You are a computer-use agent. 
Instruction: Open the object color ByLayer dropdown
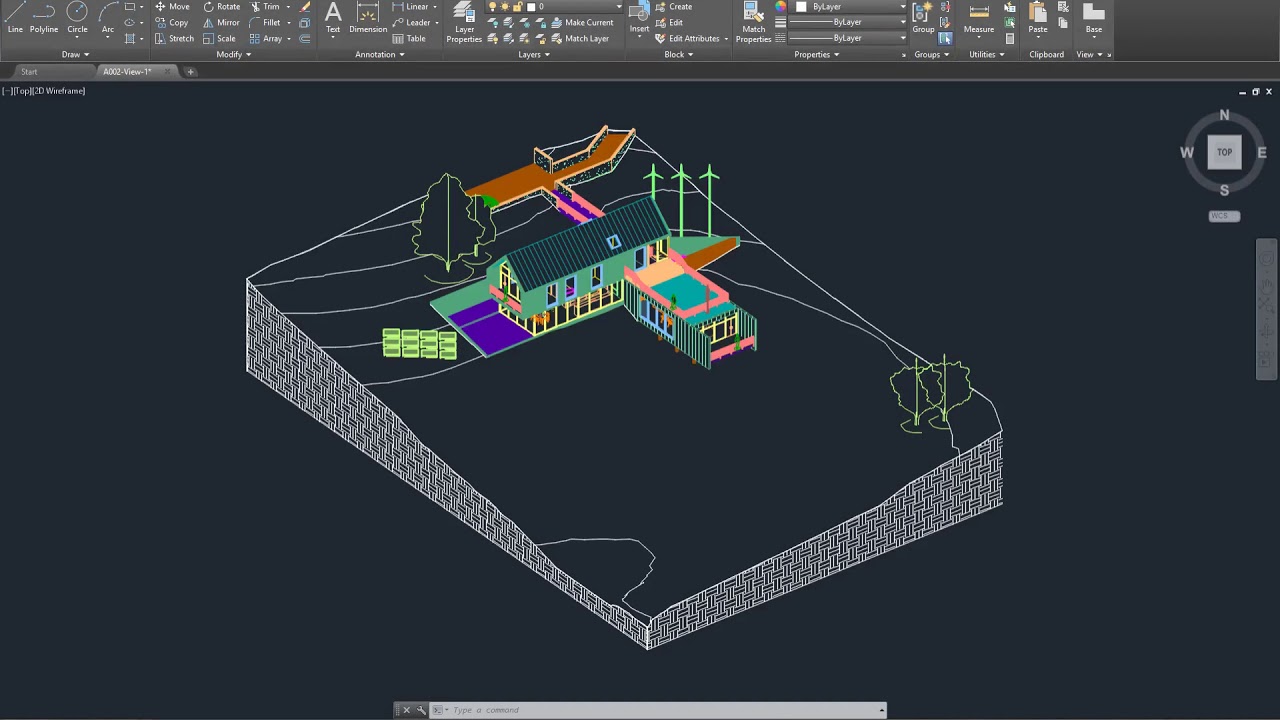point(851,6)
